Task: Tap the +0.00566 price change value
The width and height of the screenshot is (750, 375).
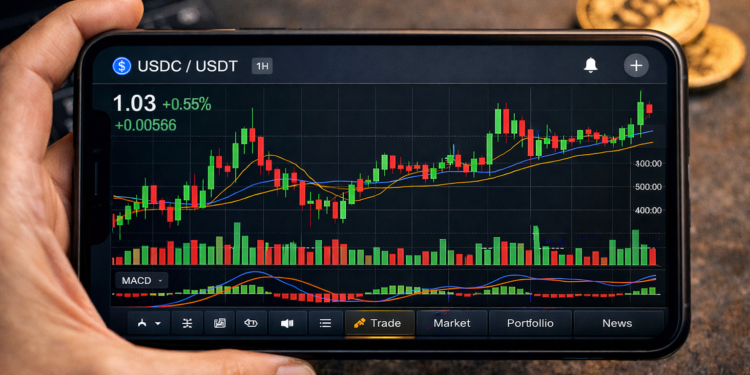Action: pyautogui.click(x=145, y=125)
